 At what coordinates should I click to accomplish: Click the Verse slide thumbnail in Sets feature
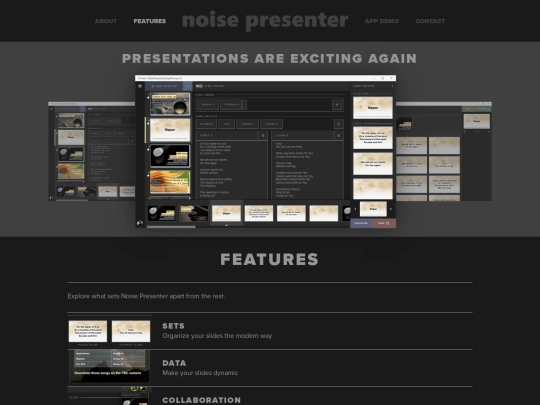click(88, 331)
